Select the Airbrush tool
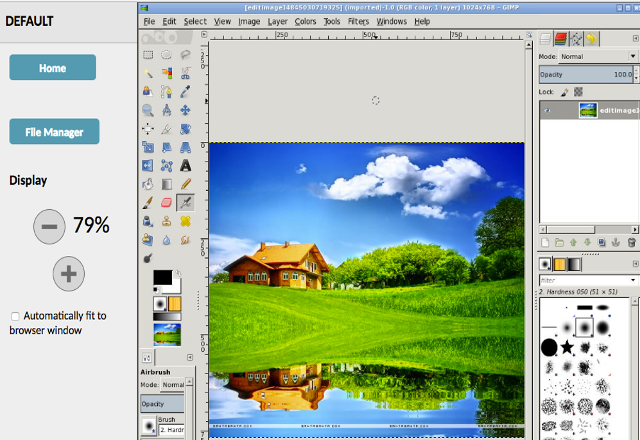The height and width of the screenshot is (440, 640). coord(185,202)
